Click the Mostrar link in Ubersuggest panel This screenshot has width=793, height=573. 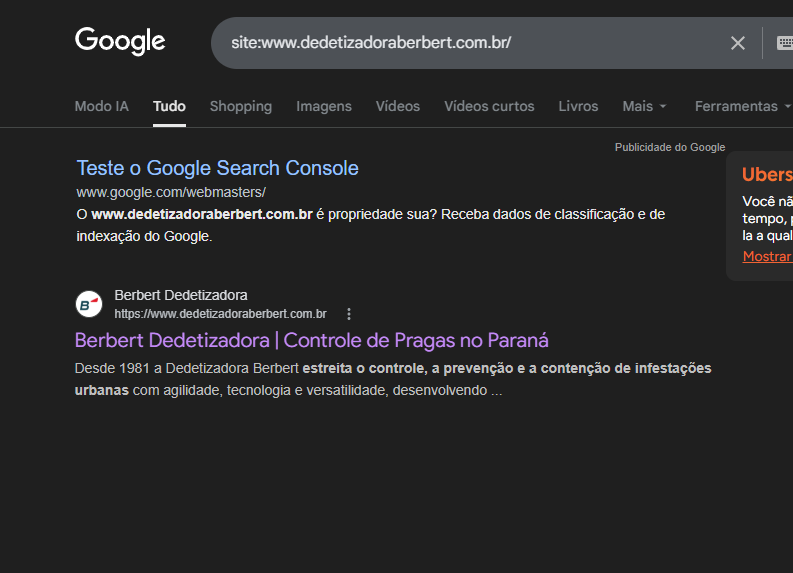coord(767,256)
